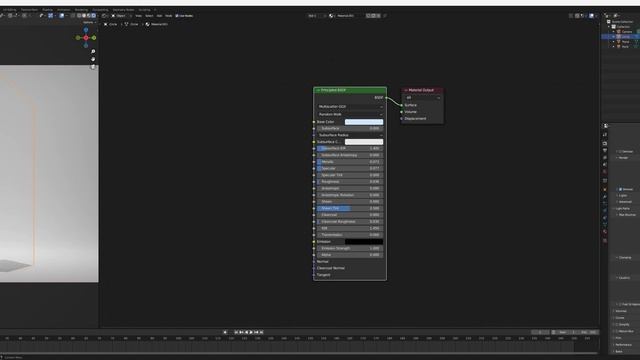Open Node menu in node editor header
640x360 pixels.
click(169, 16)
